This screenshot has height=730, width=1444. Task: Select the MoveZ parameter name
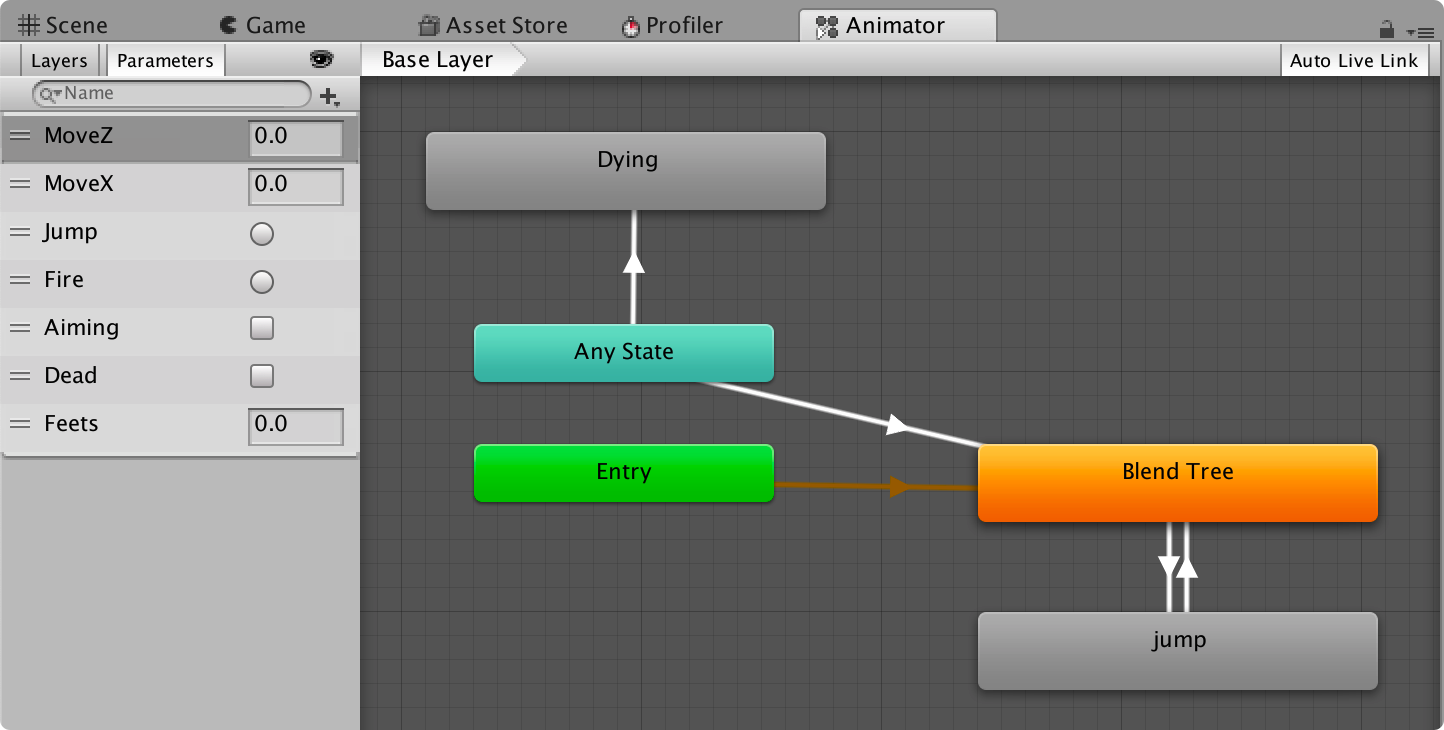(x=79, y=136)
